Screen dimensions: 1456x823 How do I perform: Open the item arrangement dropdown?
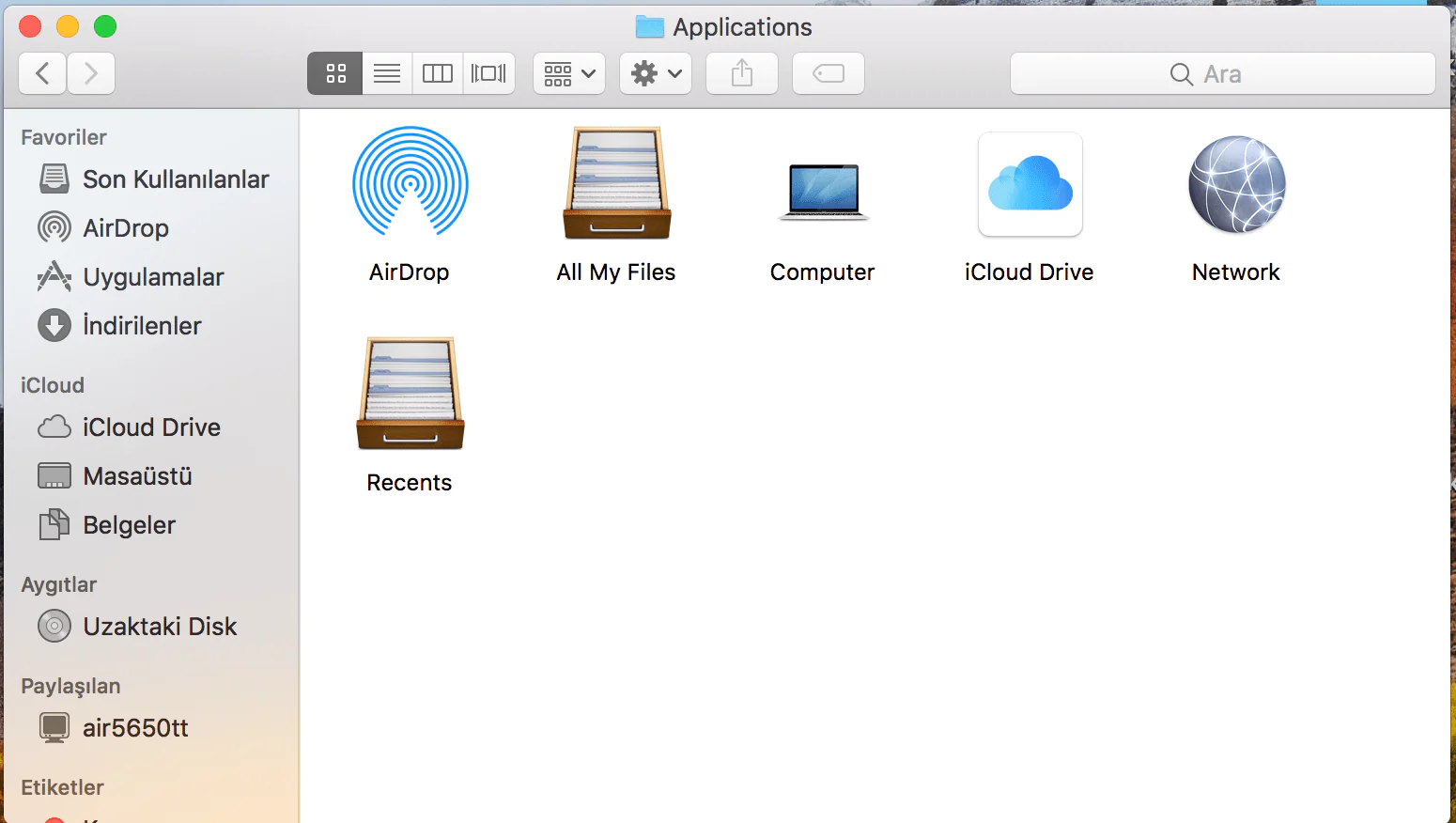click(569, 73)
